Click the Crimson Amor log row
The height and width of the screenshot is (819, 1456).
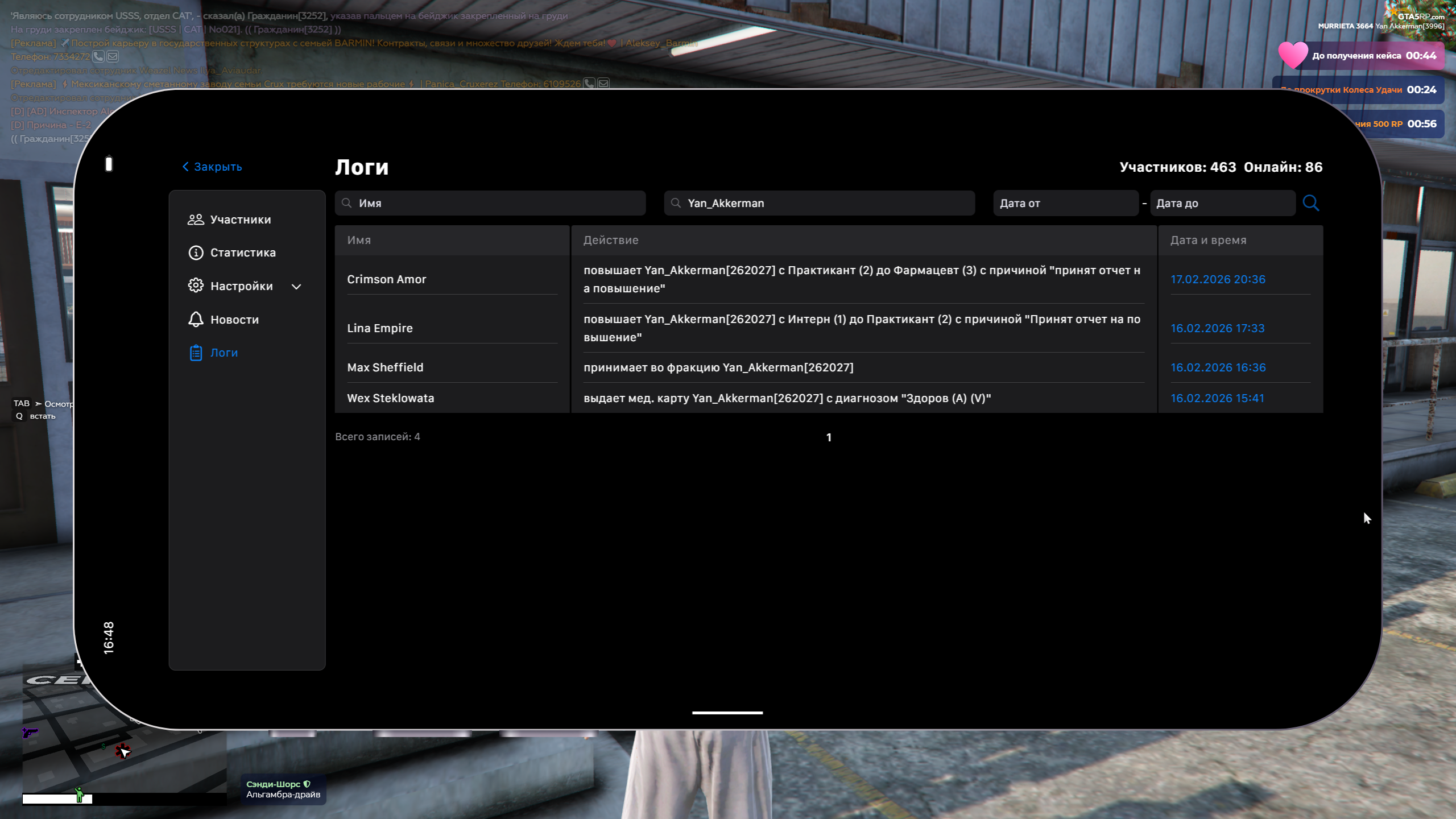click(x=387, y=279)
